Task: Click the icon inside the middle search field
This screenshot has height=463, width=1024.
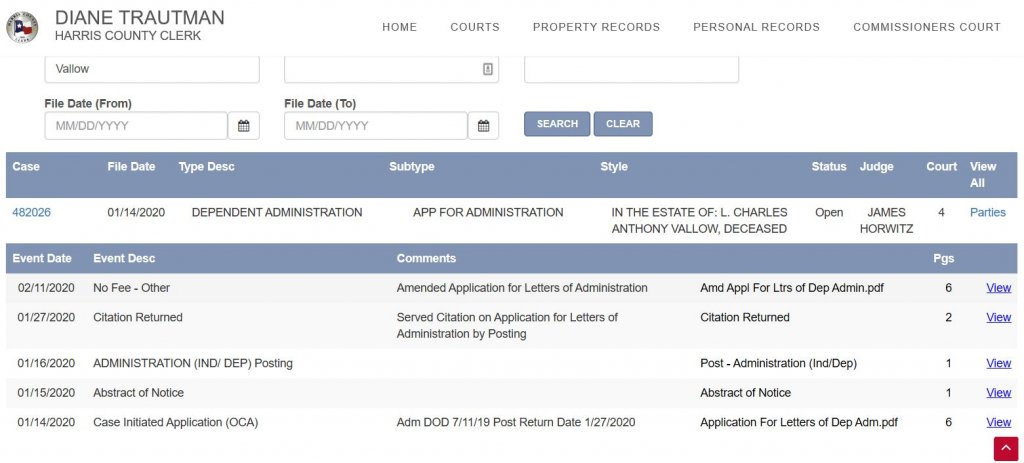Action: tap(487, 69)
